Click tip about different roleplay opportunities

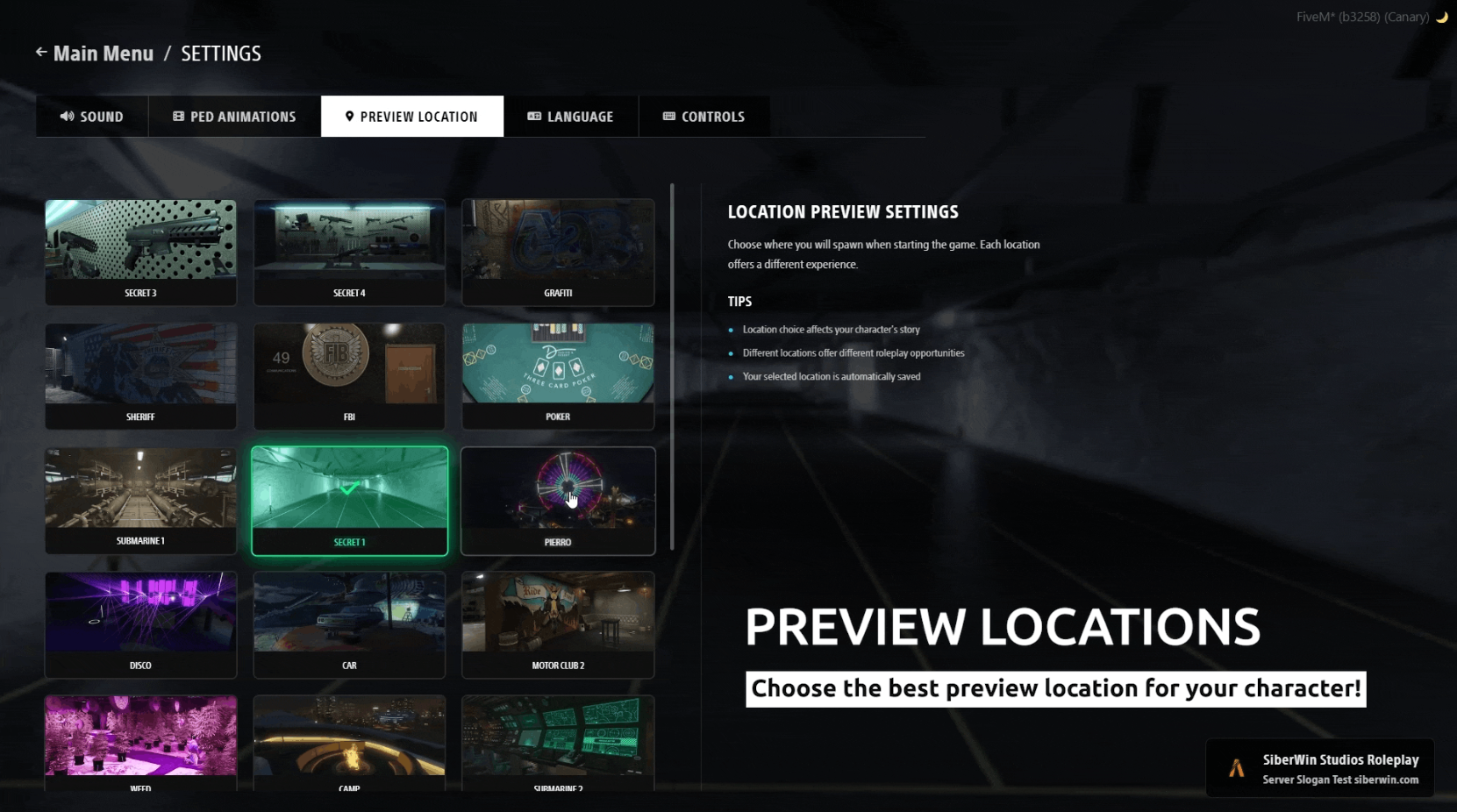[x=853, y=353]
